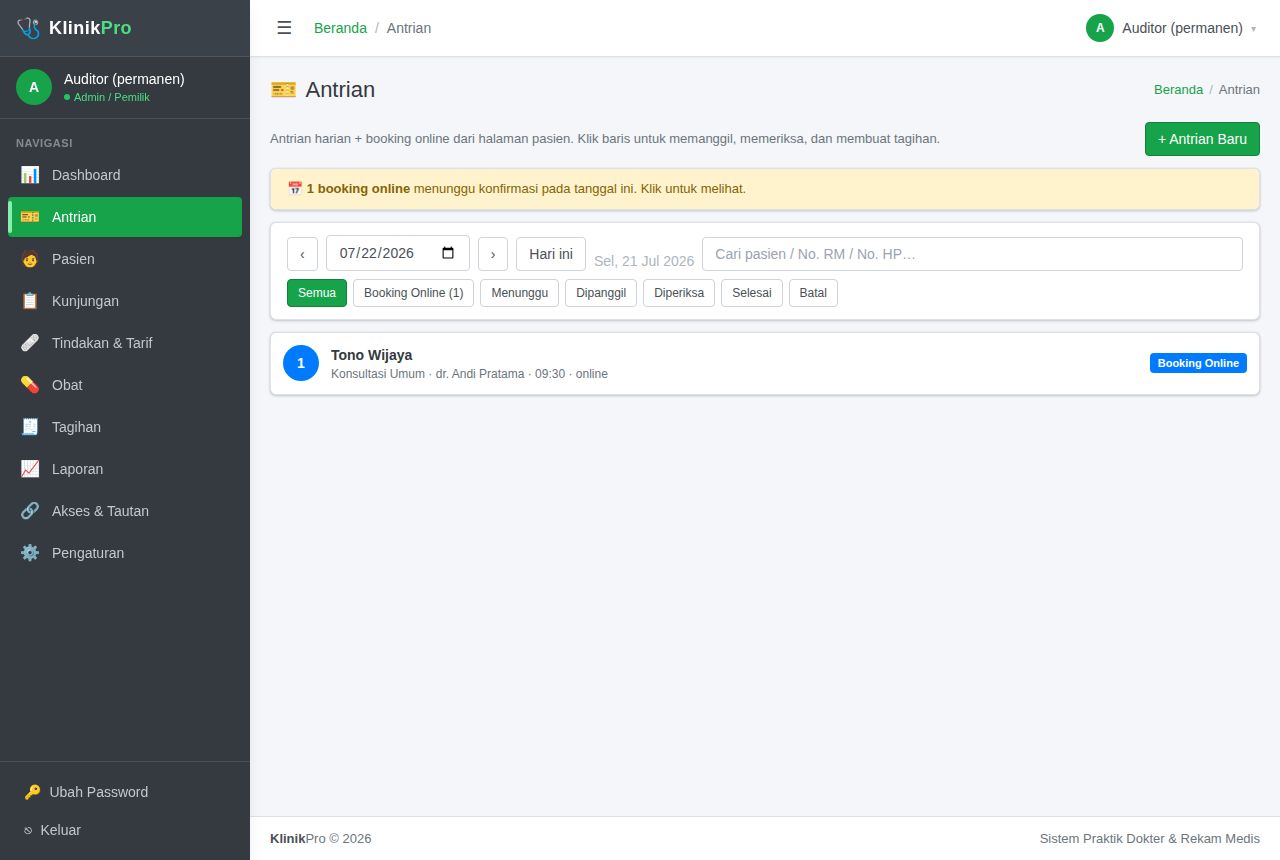Filter queue by Booking Online (1)

coord(413,293)
